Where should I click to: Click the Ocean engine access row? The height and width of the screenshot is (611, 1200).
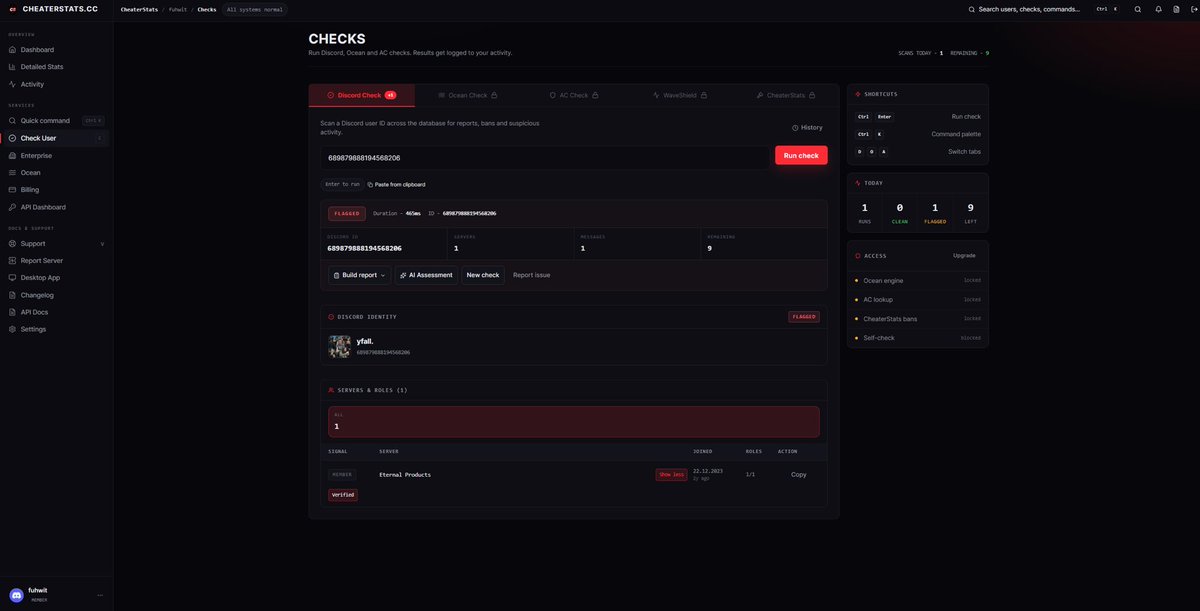point(918,281)
